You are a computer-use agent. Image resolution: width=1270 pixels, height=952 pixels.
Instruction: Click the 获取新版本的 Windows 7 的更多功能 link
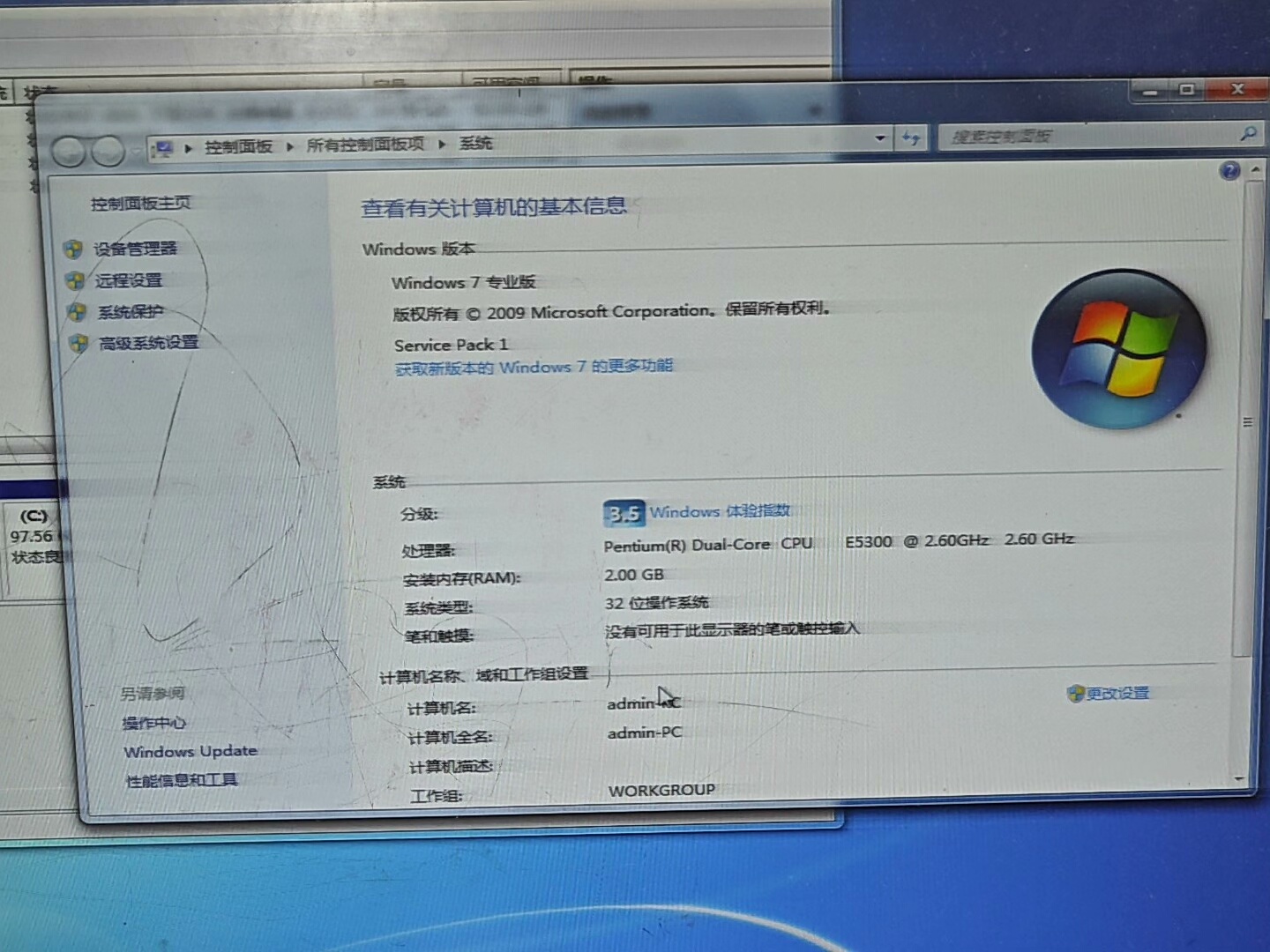(x=534, y=367)
